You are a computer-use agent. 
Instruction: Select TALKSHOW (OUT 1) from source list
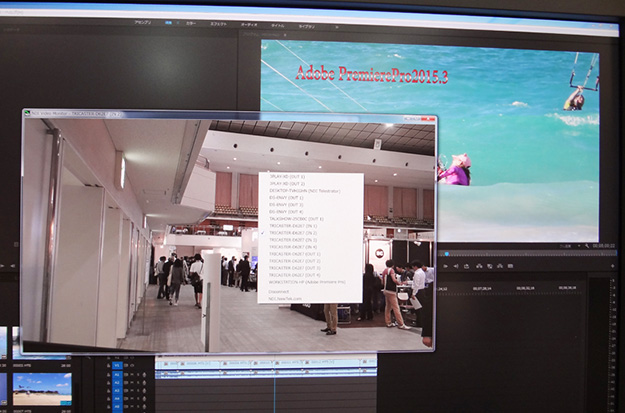click(x=297, y=218)
